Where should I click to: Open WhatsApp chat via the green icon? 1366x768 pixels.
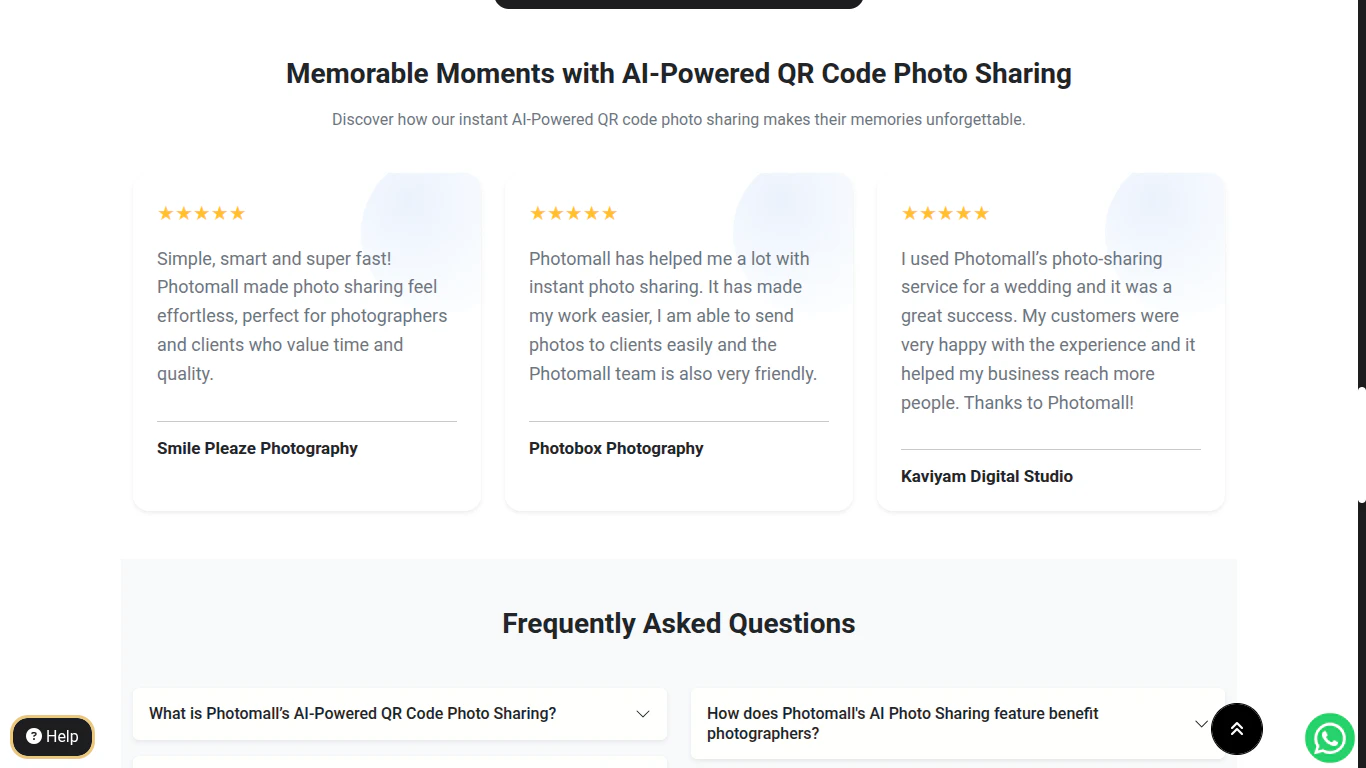point(1329,738)
